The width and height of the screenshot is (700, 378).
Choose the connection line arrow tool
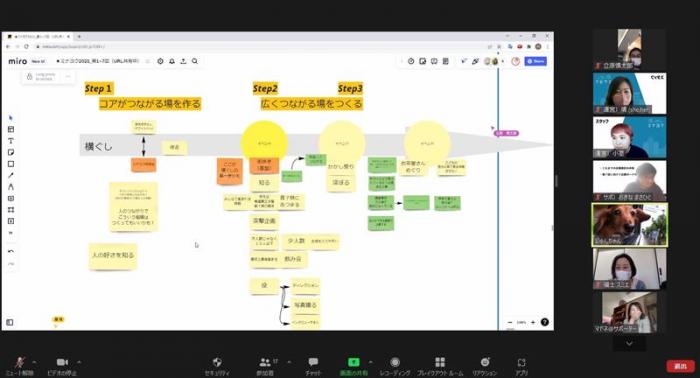11,175
